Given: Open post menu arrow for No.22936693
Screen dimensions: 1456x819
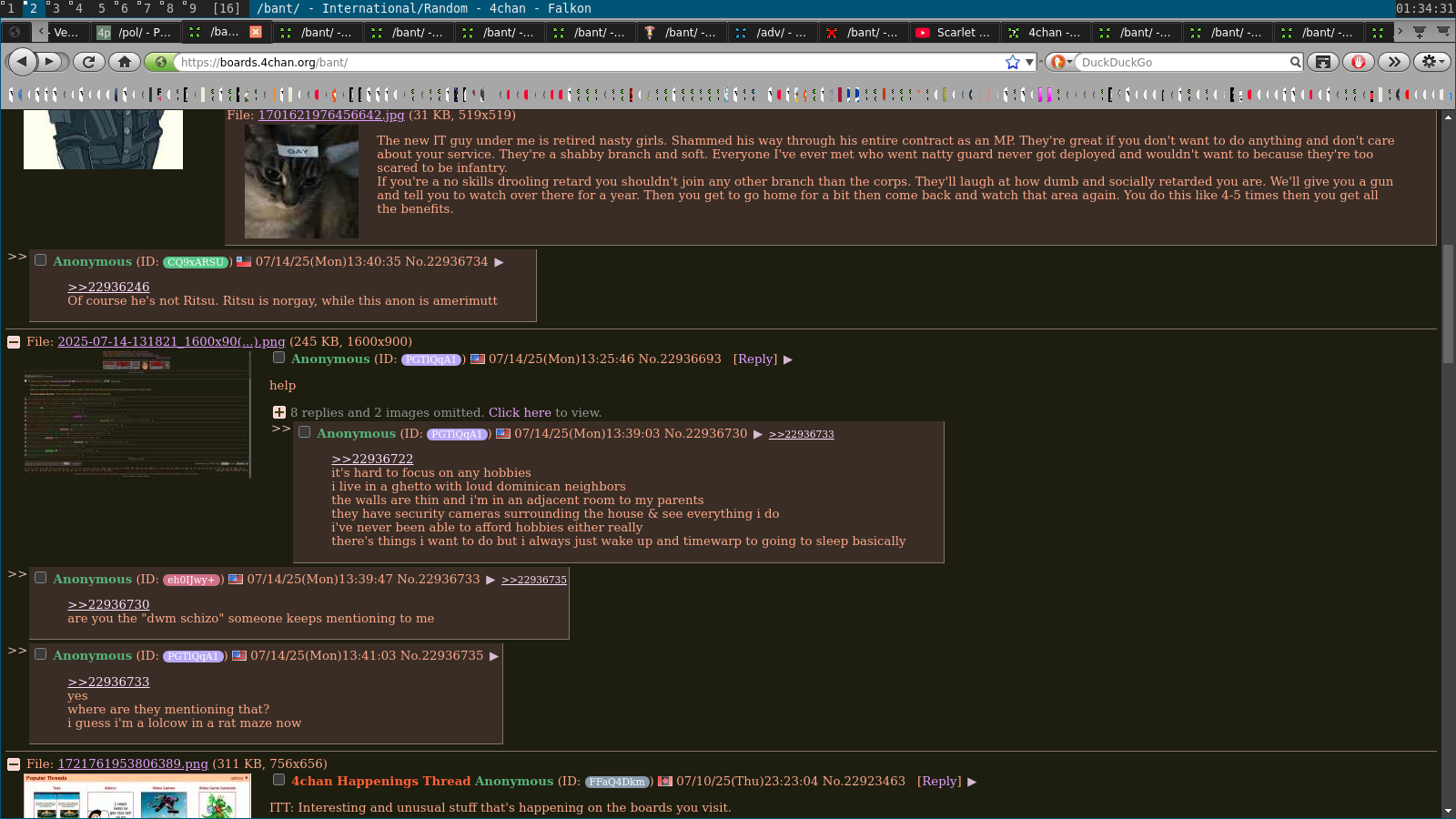Looking at the screenshot, I should pyautogui.click(x=788, y=359).
